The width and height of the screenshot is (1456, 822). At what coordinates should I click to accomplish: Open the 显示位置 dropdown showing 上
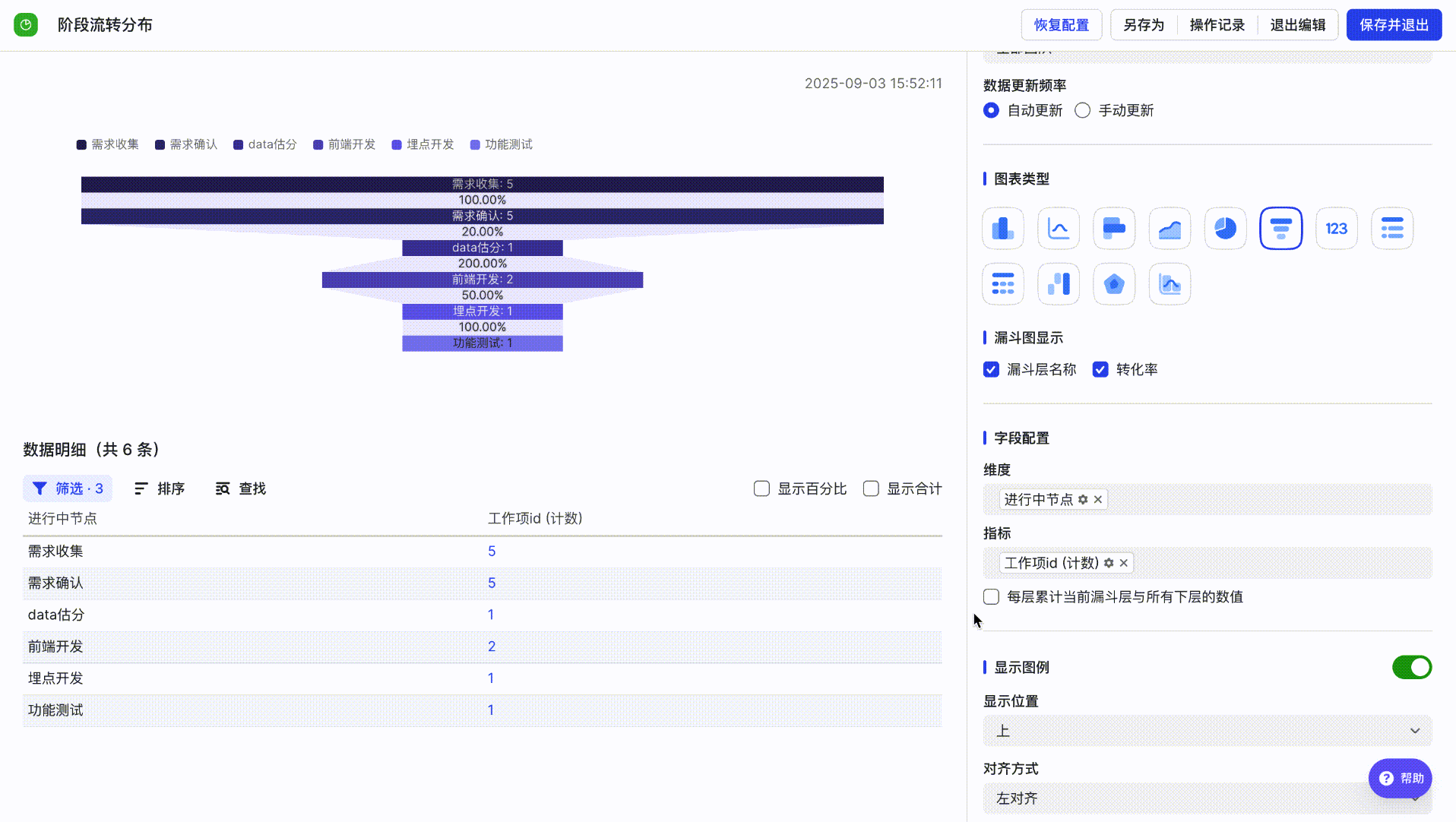(1208, 731)
